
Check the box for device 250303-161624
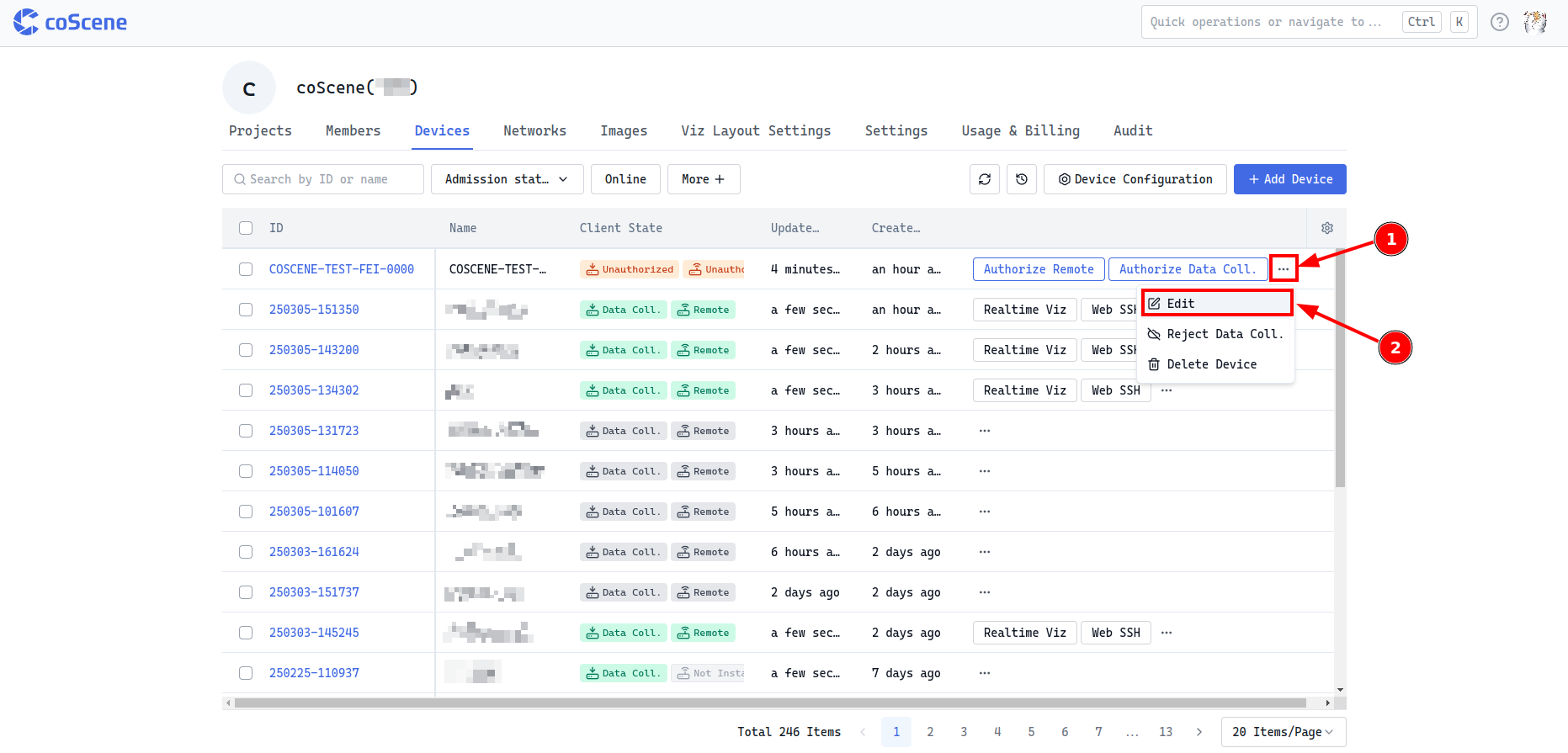[246, 552]
